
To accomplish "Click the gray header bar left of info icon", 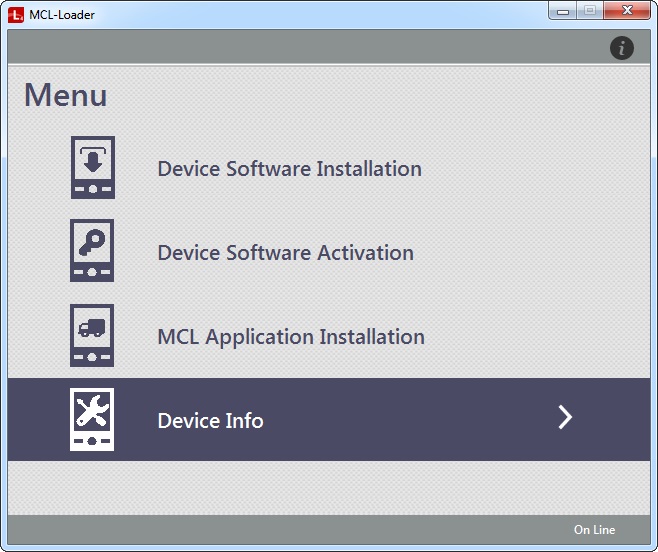I will pos(300,47).
